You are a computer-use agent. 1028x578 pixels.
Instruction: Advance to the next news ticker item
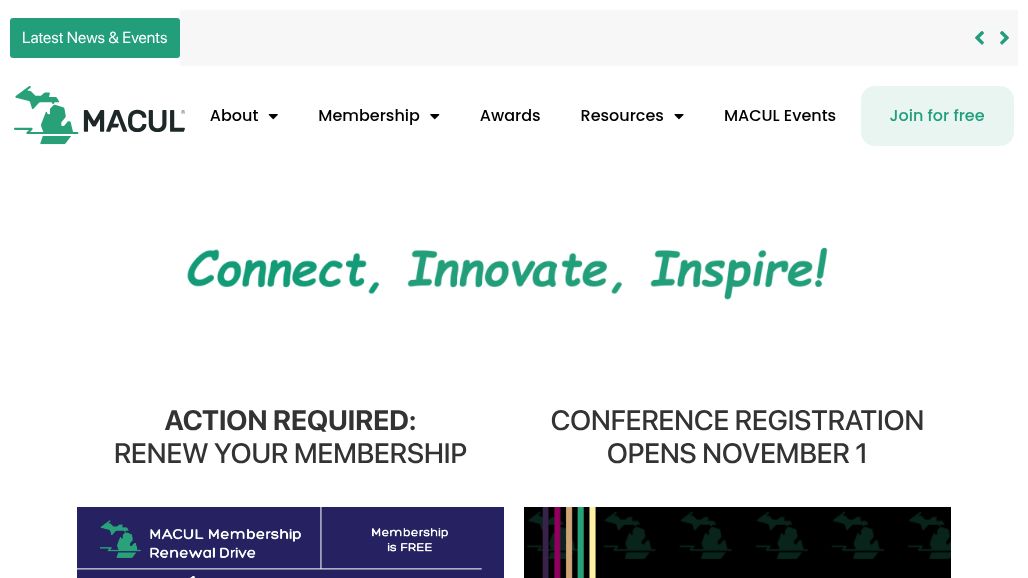1004,38
